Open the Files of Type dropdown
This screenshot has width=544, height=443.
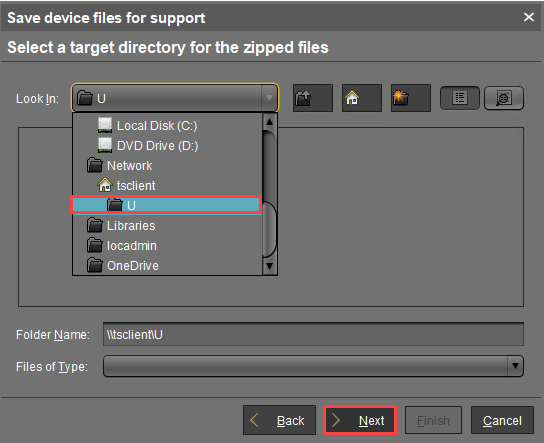point(515,366)
